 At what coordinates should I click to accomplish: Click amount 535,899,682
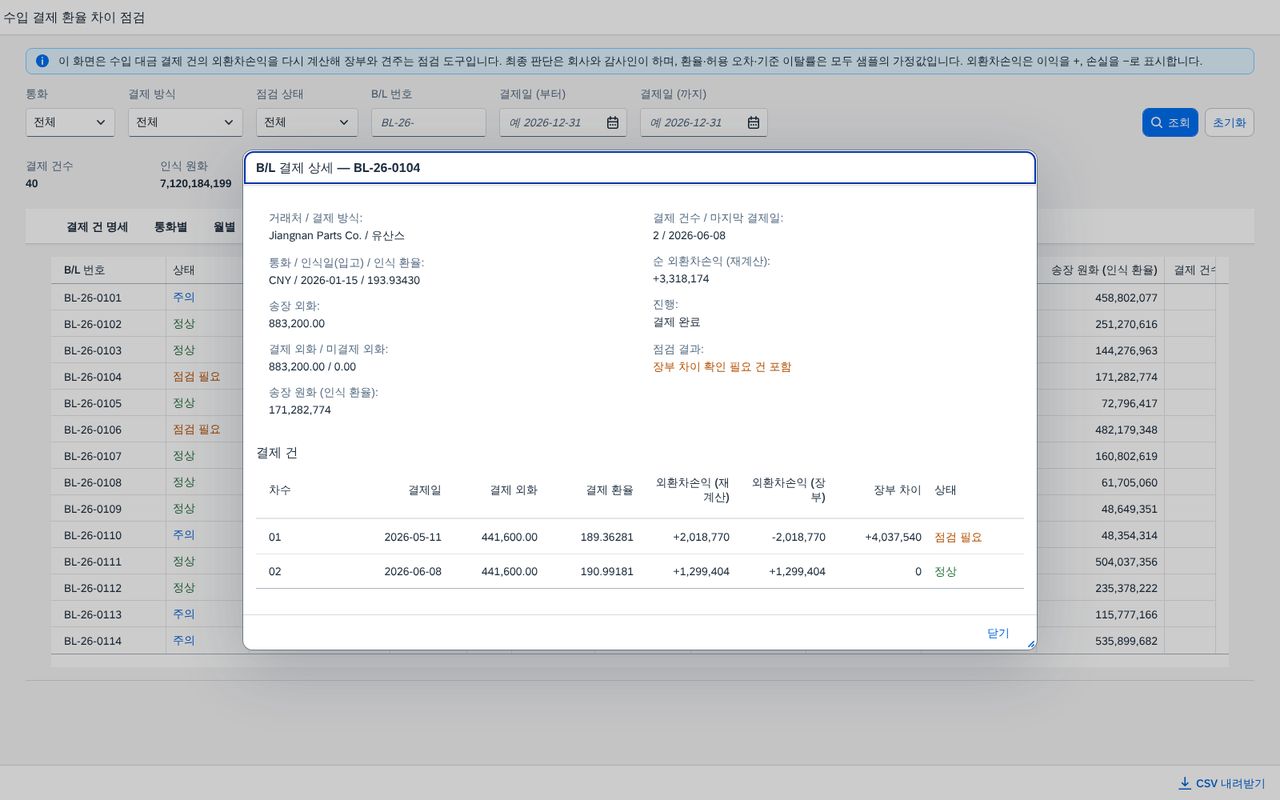point(1126,640)
